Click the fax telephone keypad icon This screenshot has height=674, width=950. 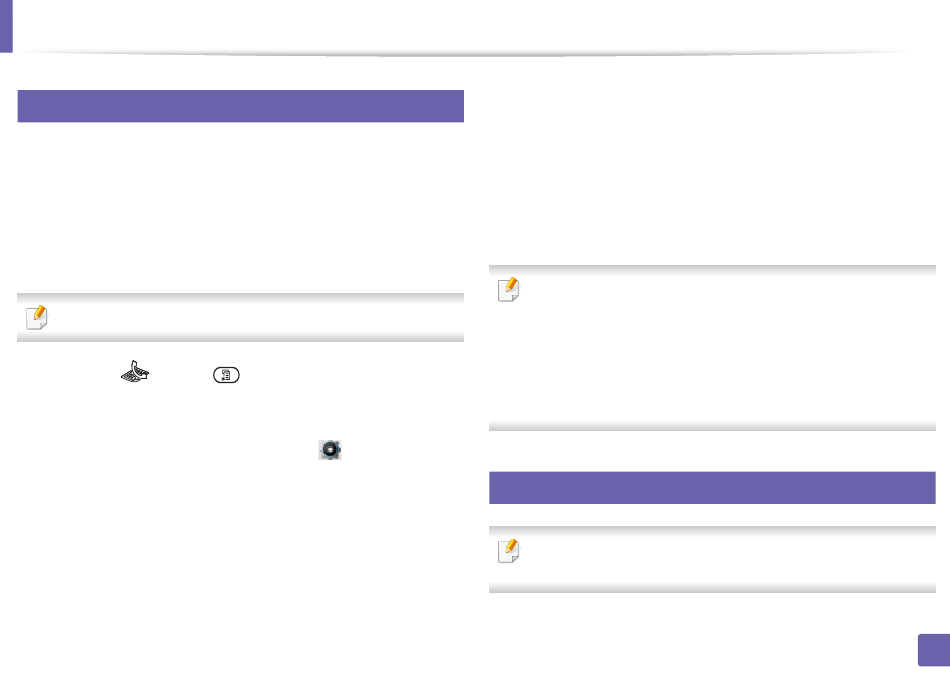[135, 372]
